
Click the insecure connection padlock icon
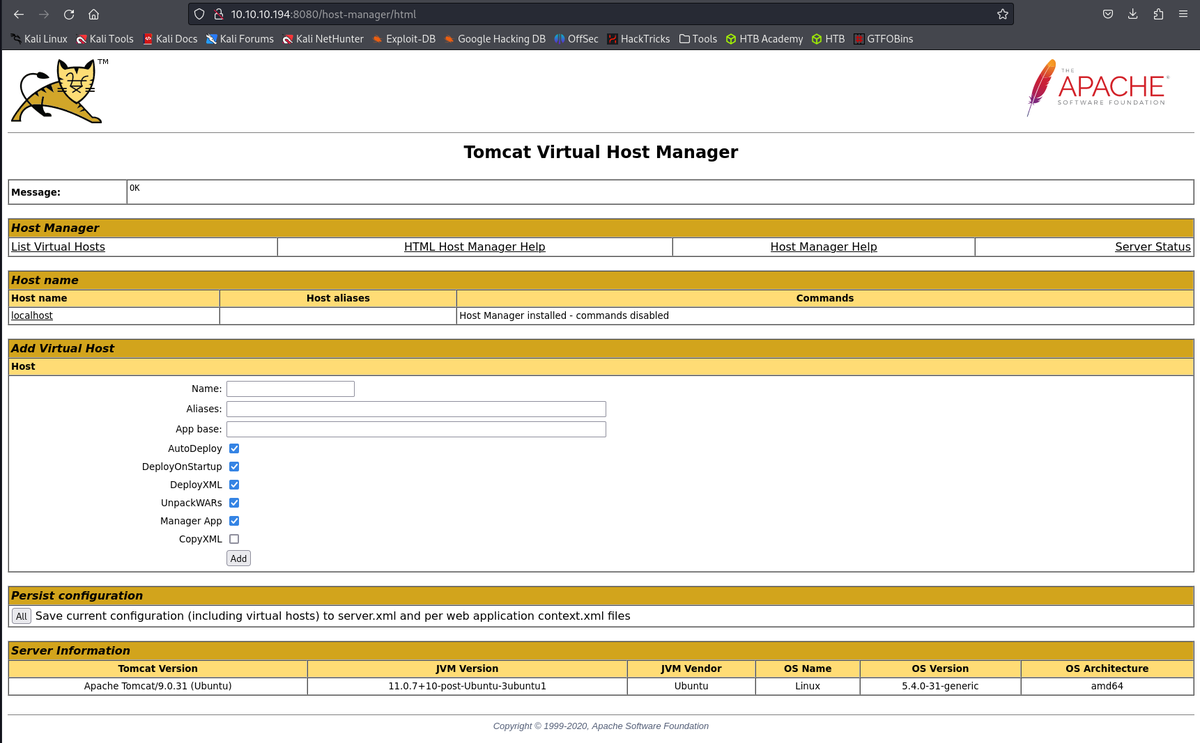click(217, 14)
